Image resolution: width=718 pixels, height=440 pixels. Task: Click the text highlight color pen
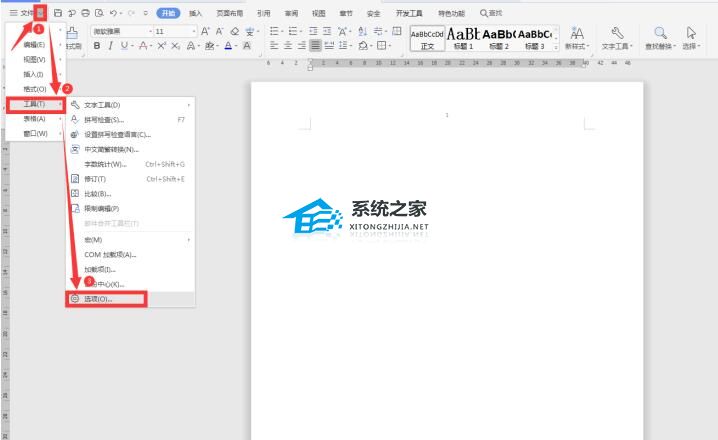click(x=209, y=46)
